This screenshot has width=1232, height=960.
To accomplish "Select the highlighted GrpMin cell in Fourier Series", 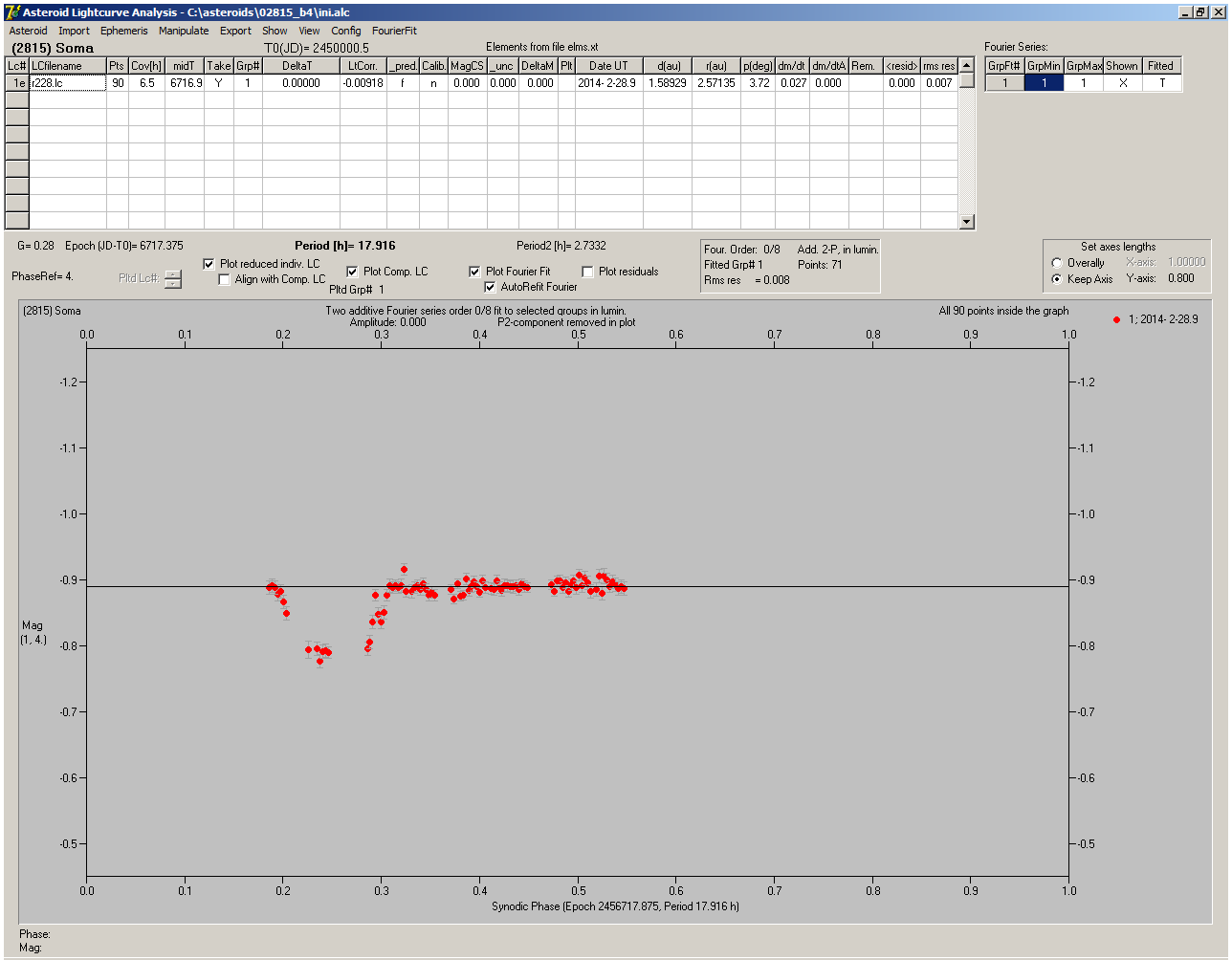I will coord(1045,83).
